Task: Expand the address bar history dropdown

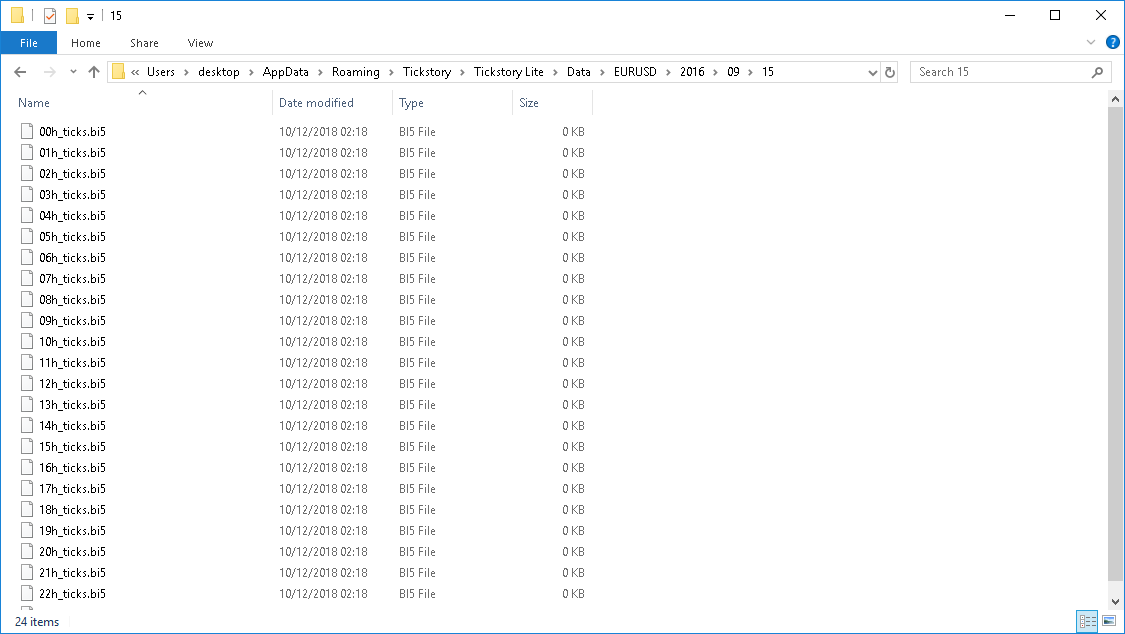Action: [872, 72]
